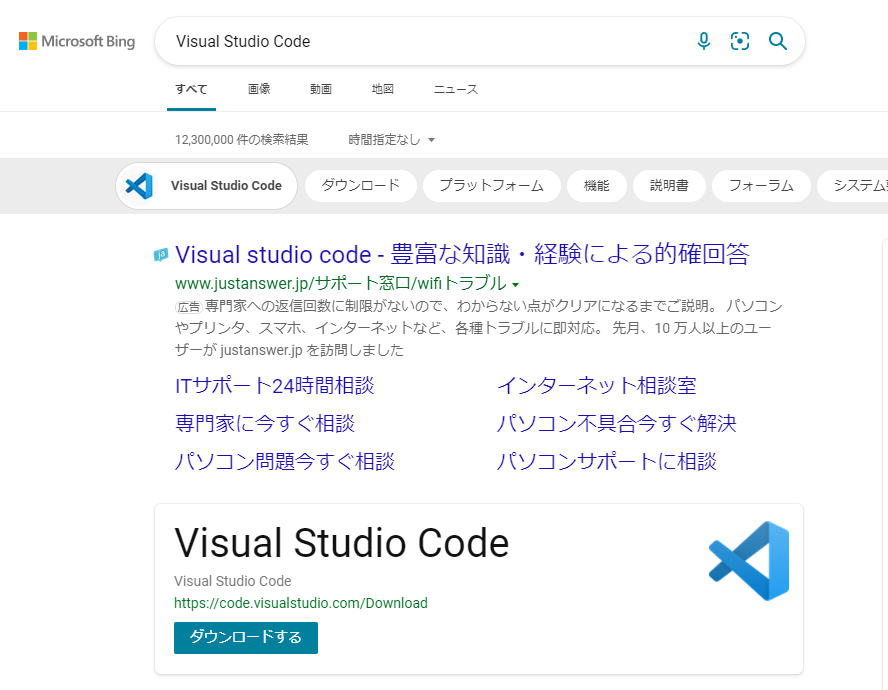Select the すべて tab
This screenshot has height=690, width=888.
coord(191,89)
